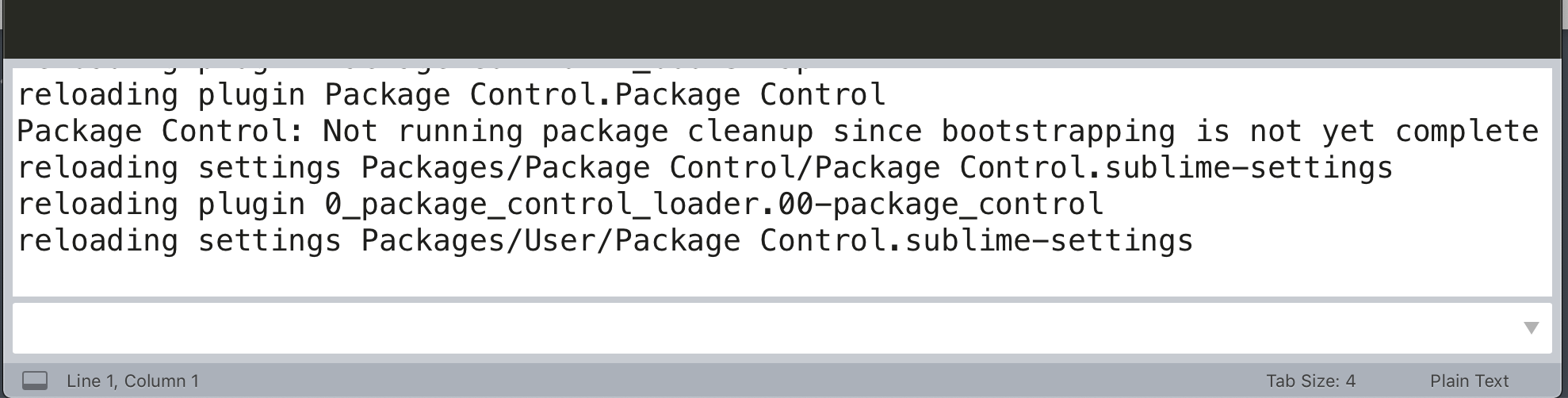Screen dimensions: 1568x398
Task: Change syntax via Plain Text selector
Action: coord(1469,381)
